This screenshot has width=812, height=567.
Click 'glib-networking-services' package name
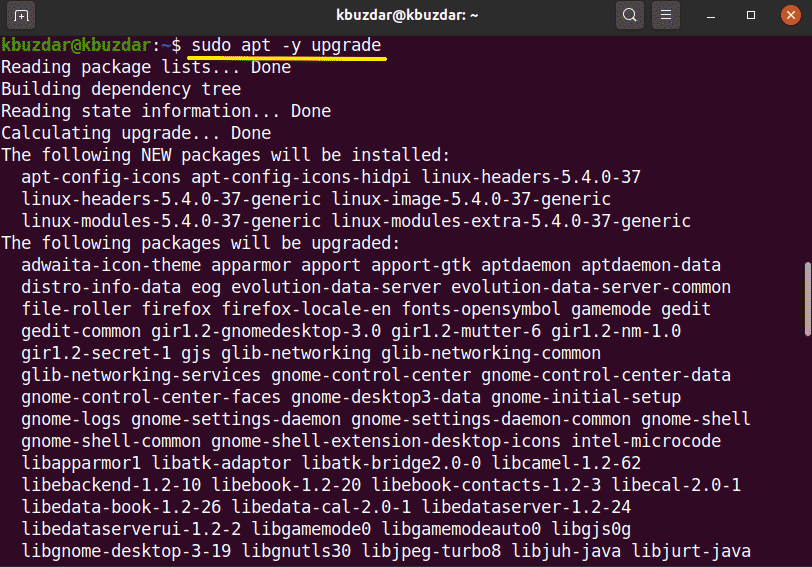141,375
